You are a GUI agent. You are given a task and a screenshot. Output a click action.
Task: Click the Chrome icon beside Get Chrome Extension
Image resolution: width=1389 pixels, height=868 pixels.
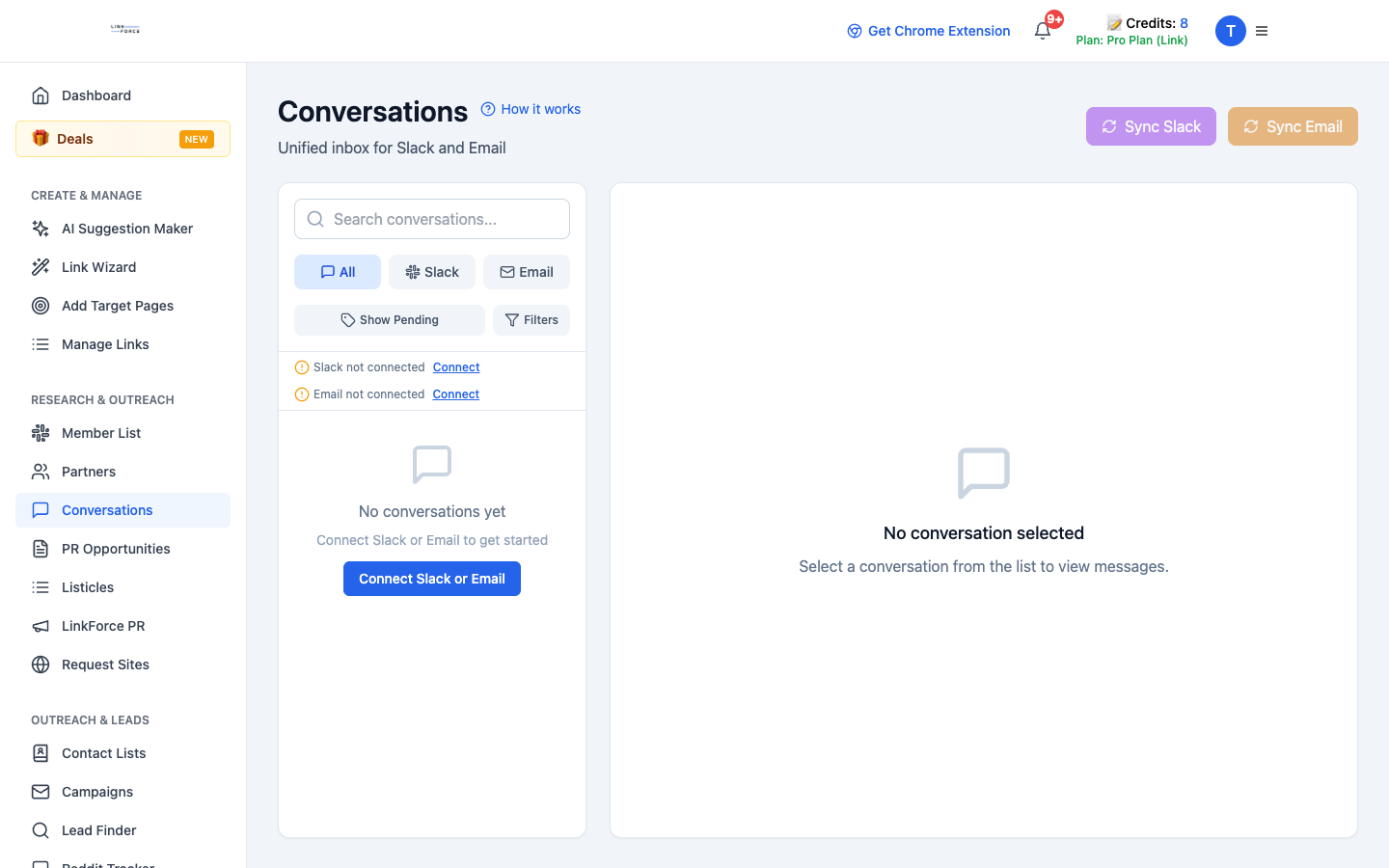pyautogui.click(x=855, y=31)
